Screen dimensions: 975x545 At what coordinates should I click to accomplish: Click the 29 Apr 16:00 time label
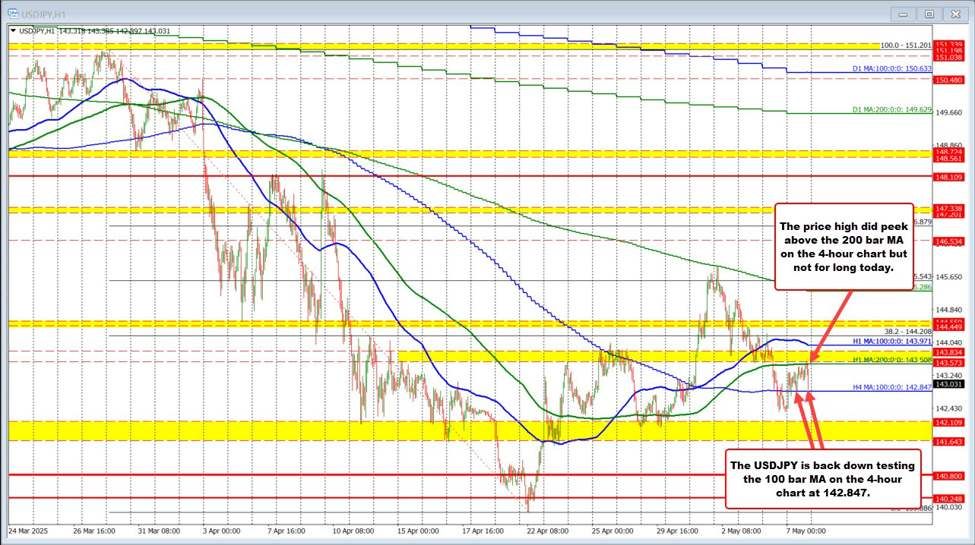[677, 531]
